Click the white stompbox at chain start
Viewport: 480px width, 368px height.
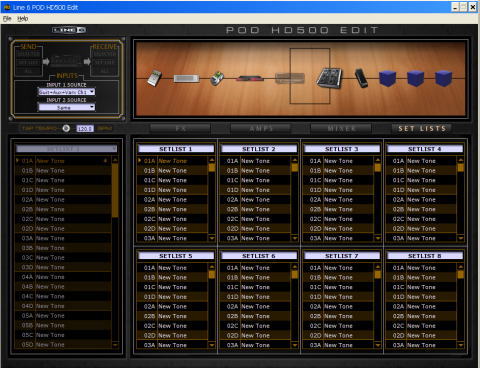tap(155, 78)
